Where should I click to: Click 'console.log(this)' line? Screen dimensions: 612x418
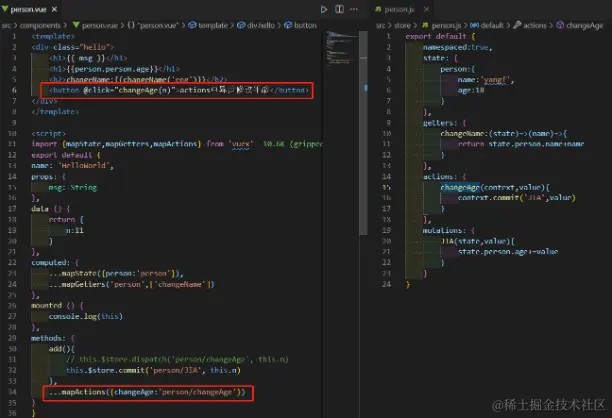(85, 316)
